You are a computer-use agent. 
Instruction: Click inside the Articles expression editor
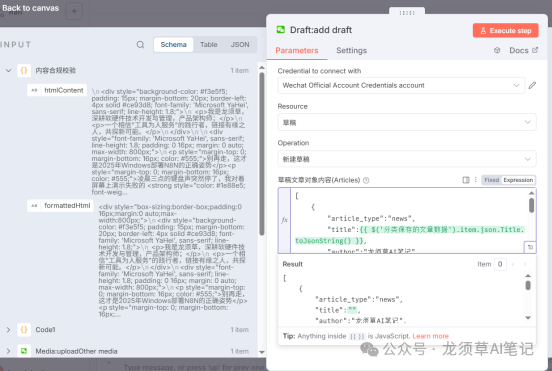(x=408, y=220)
